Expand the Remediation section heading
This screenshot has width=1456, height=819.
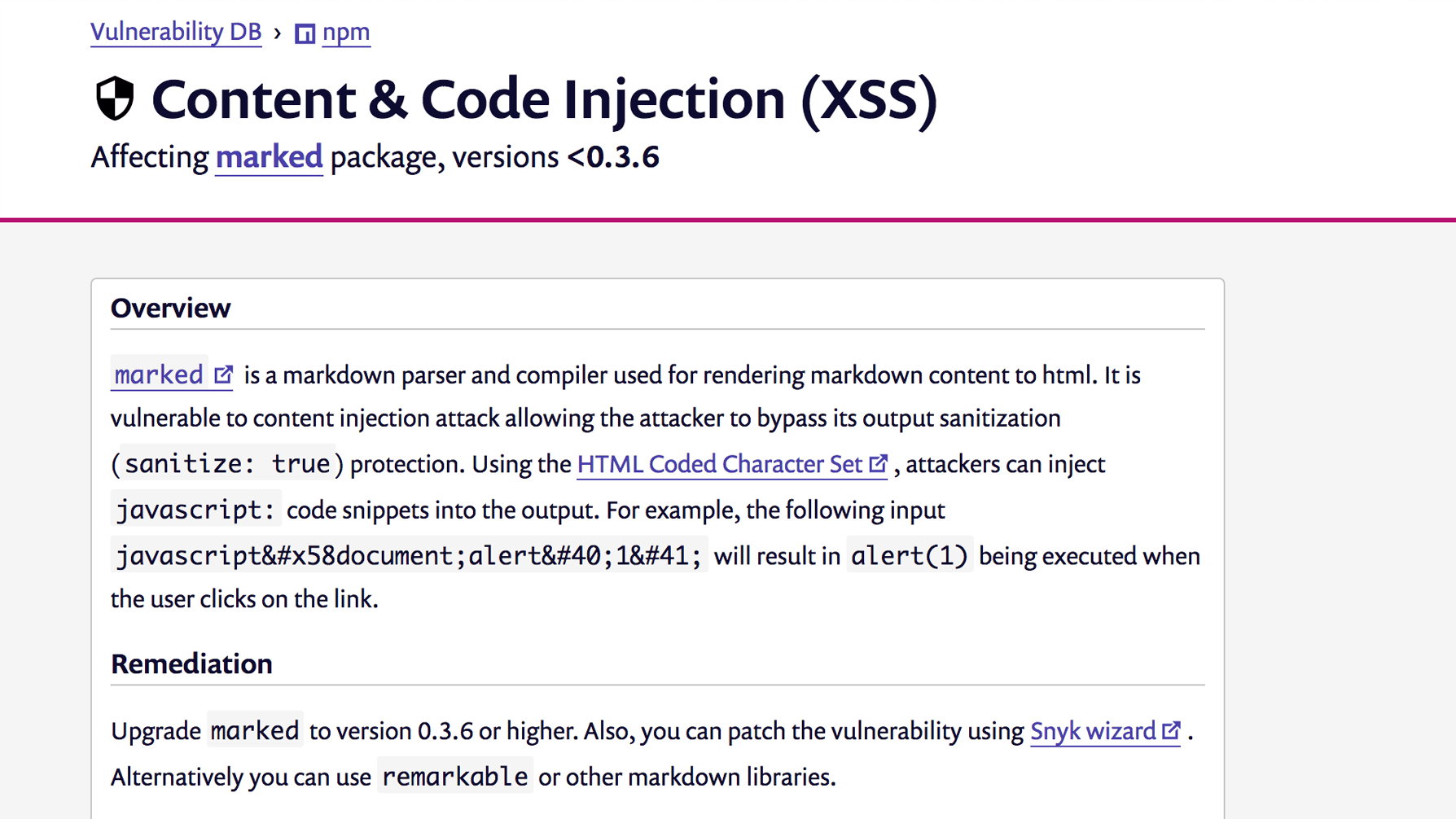pyautogui.click(x=191, y=664)
